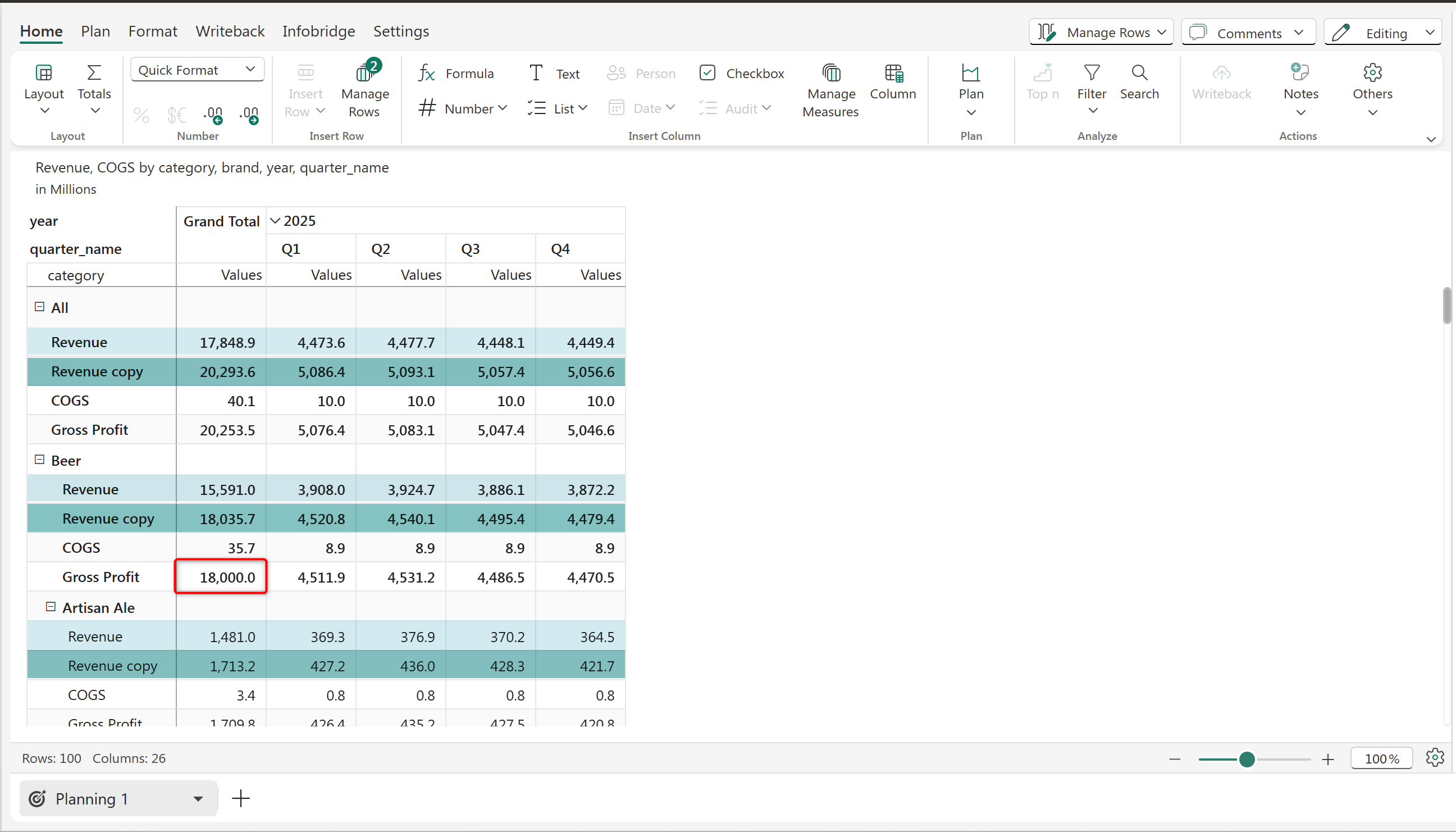The image size is (1456, 832).
Task: Click the Manage Measures icon
Action: tap(831, 73)
